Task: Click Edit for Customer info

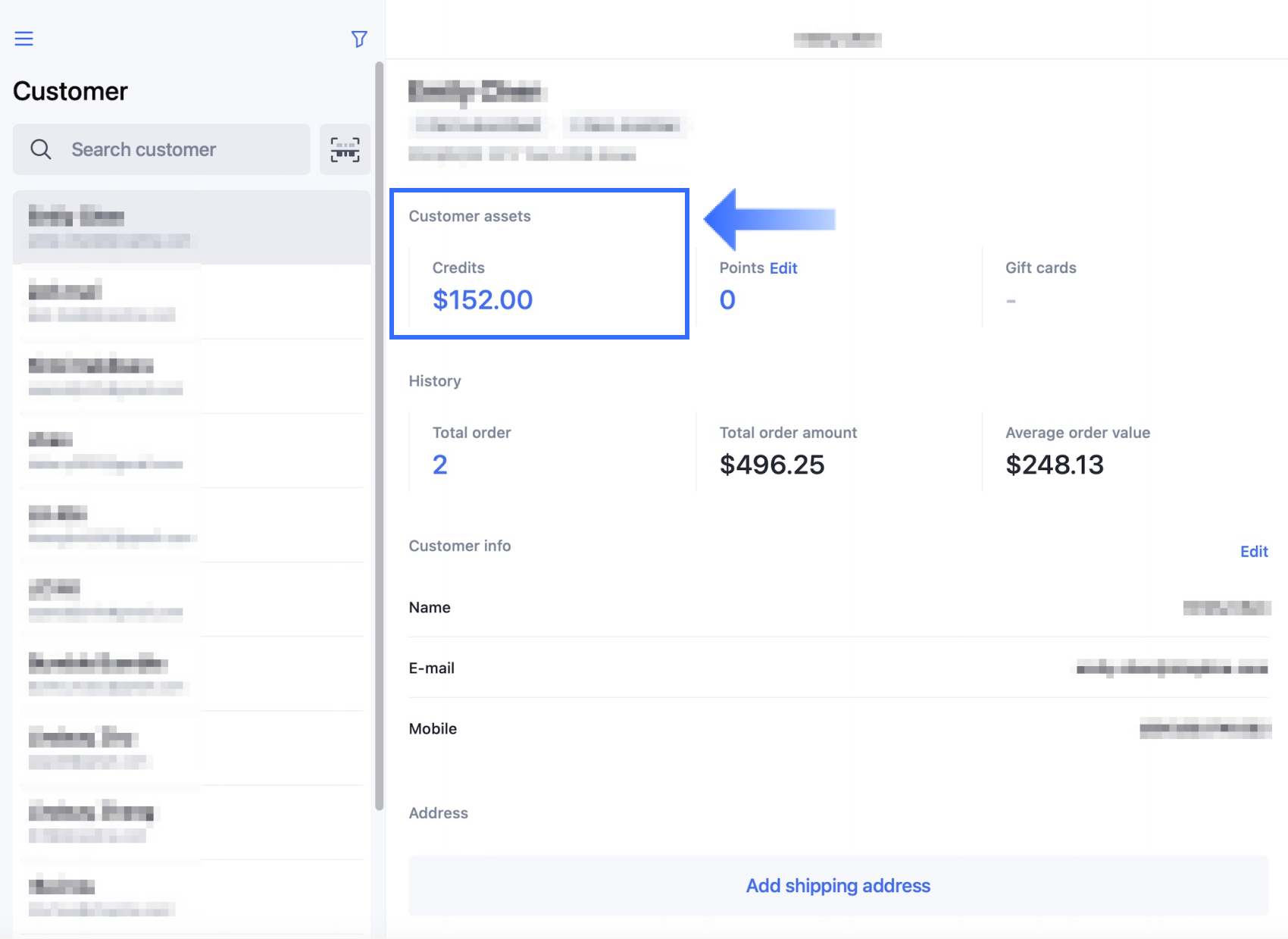Action: tap(1253, 551)
